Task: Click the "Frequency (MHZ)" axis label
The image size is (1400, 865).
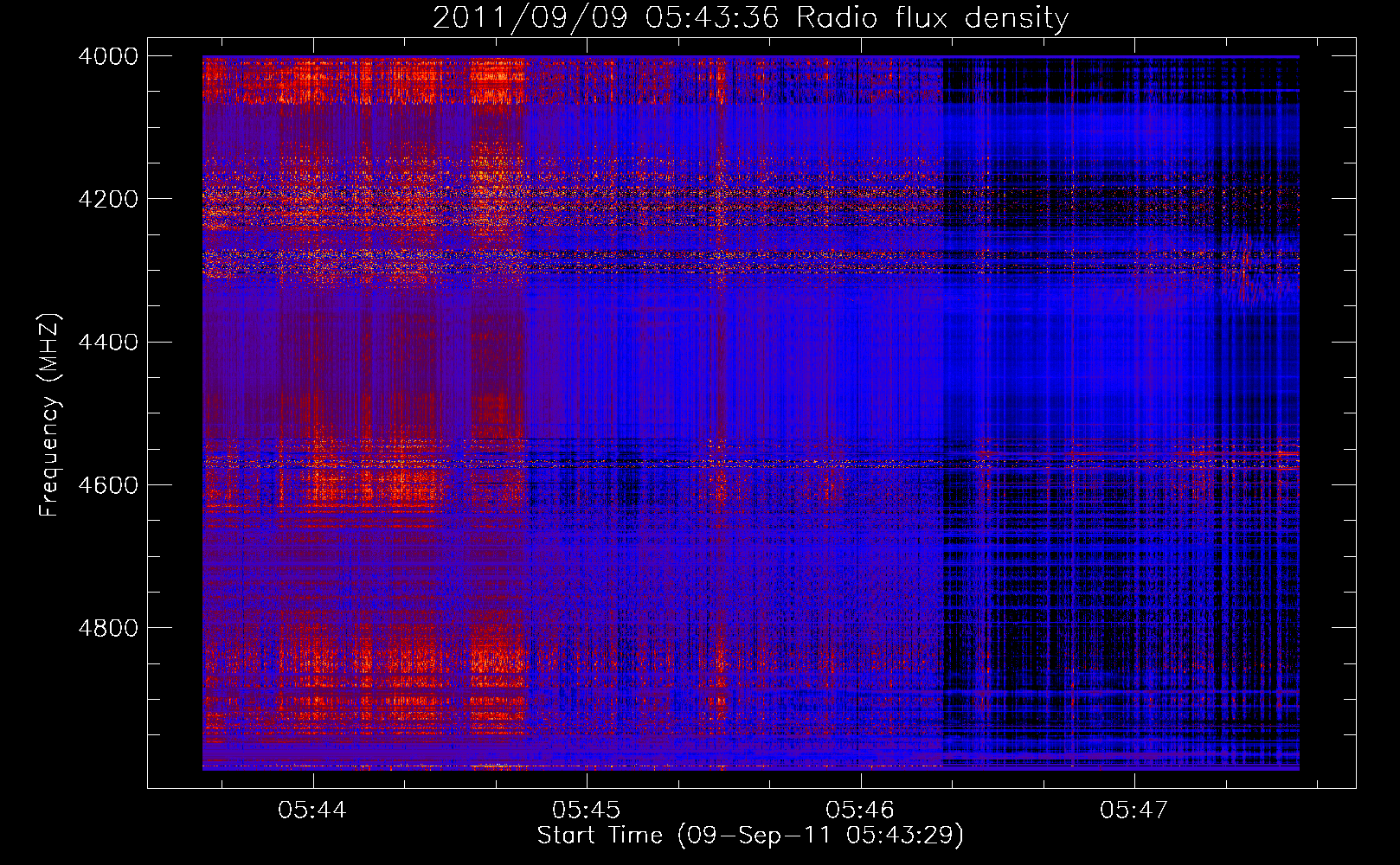Action: [49, 415]
